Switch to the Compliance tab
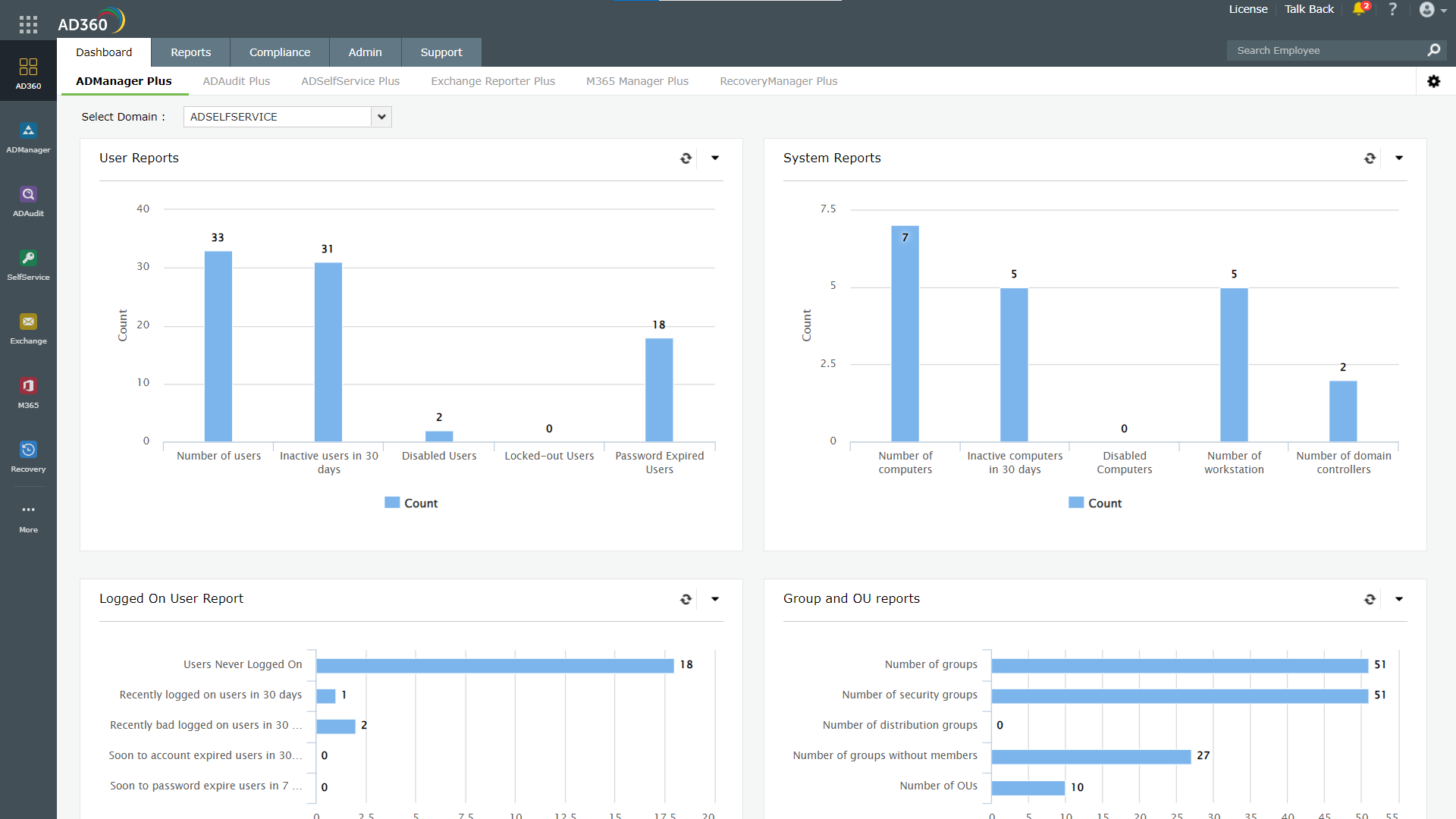The width and height of the screenshot is (1456, 819). click(279, 52)
